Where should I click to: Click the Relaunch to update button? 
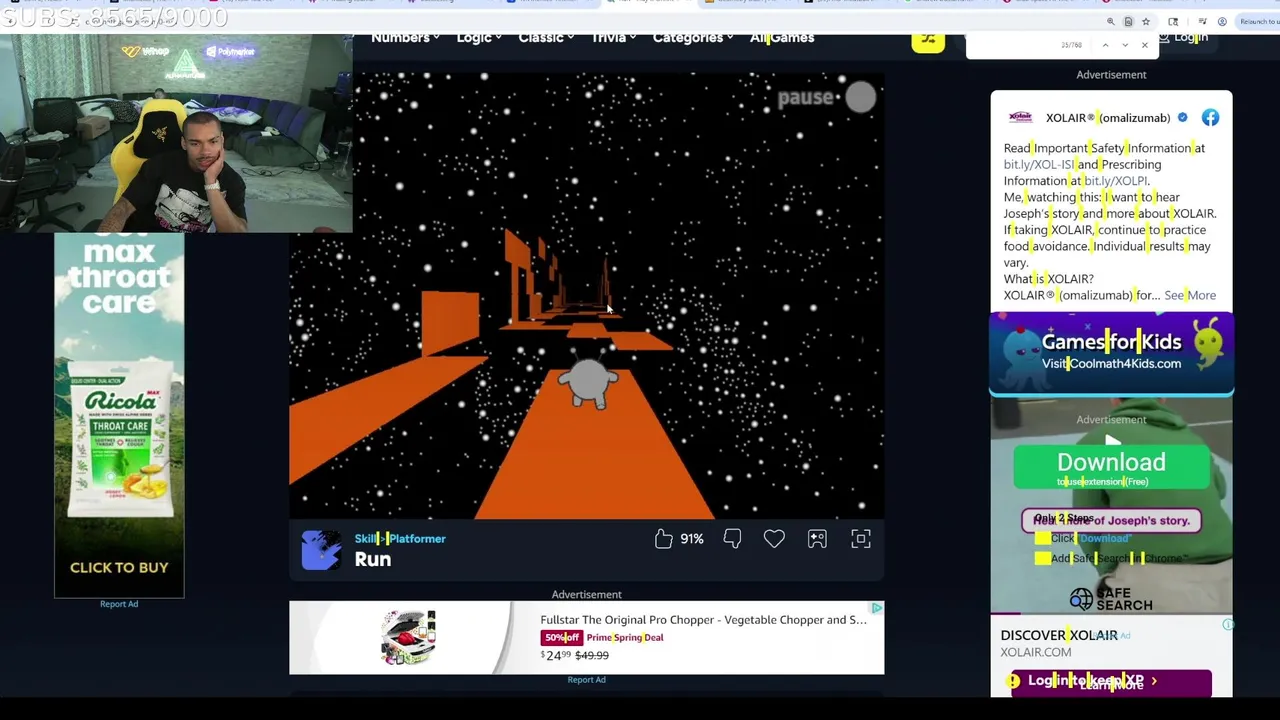(x=1258, y=21)
